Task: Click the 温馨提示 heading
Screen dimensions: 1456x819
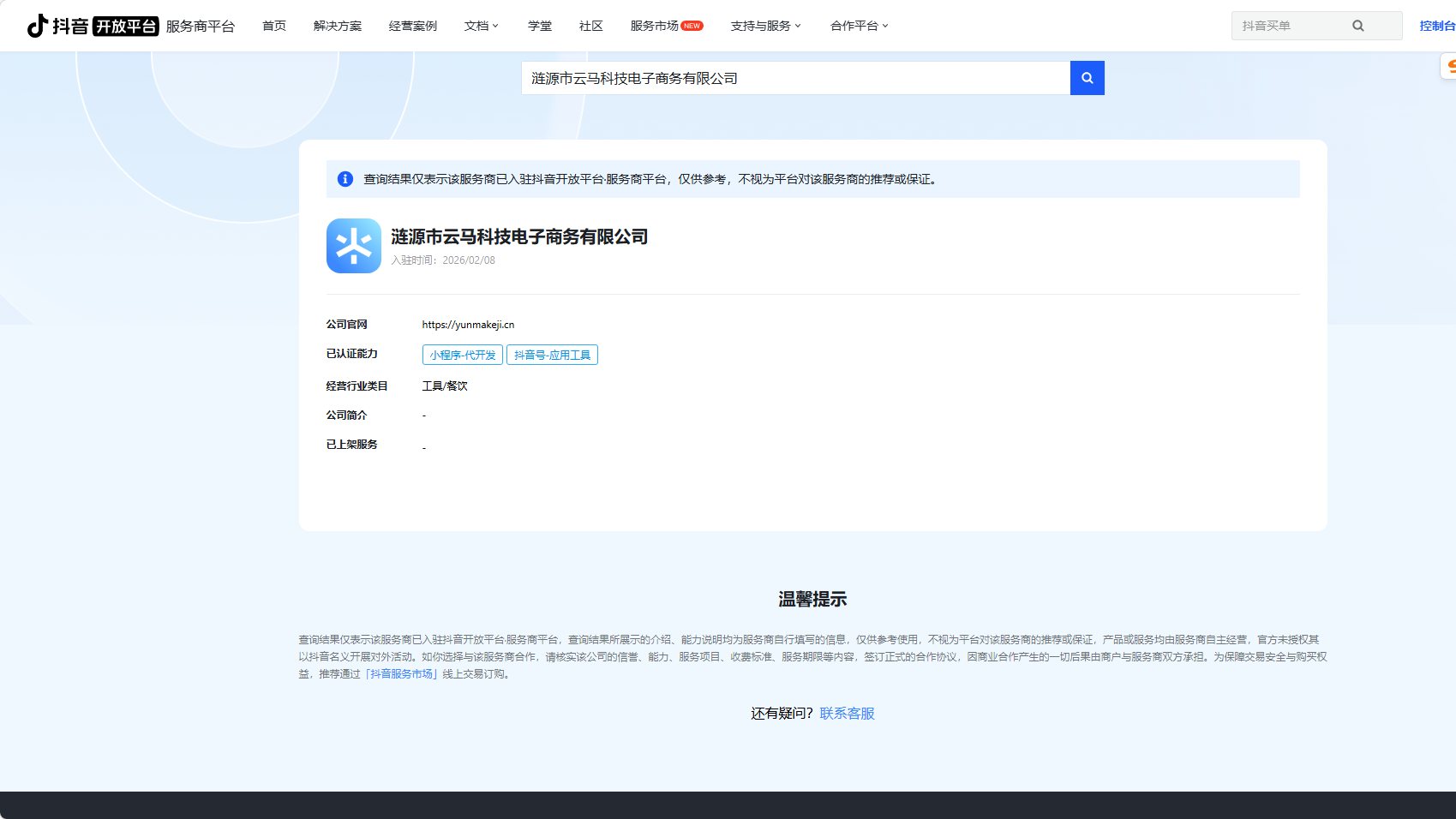Action: [812, 600]
